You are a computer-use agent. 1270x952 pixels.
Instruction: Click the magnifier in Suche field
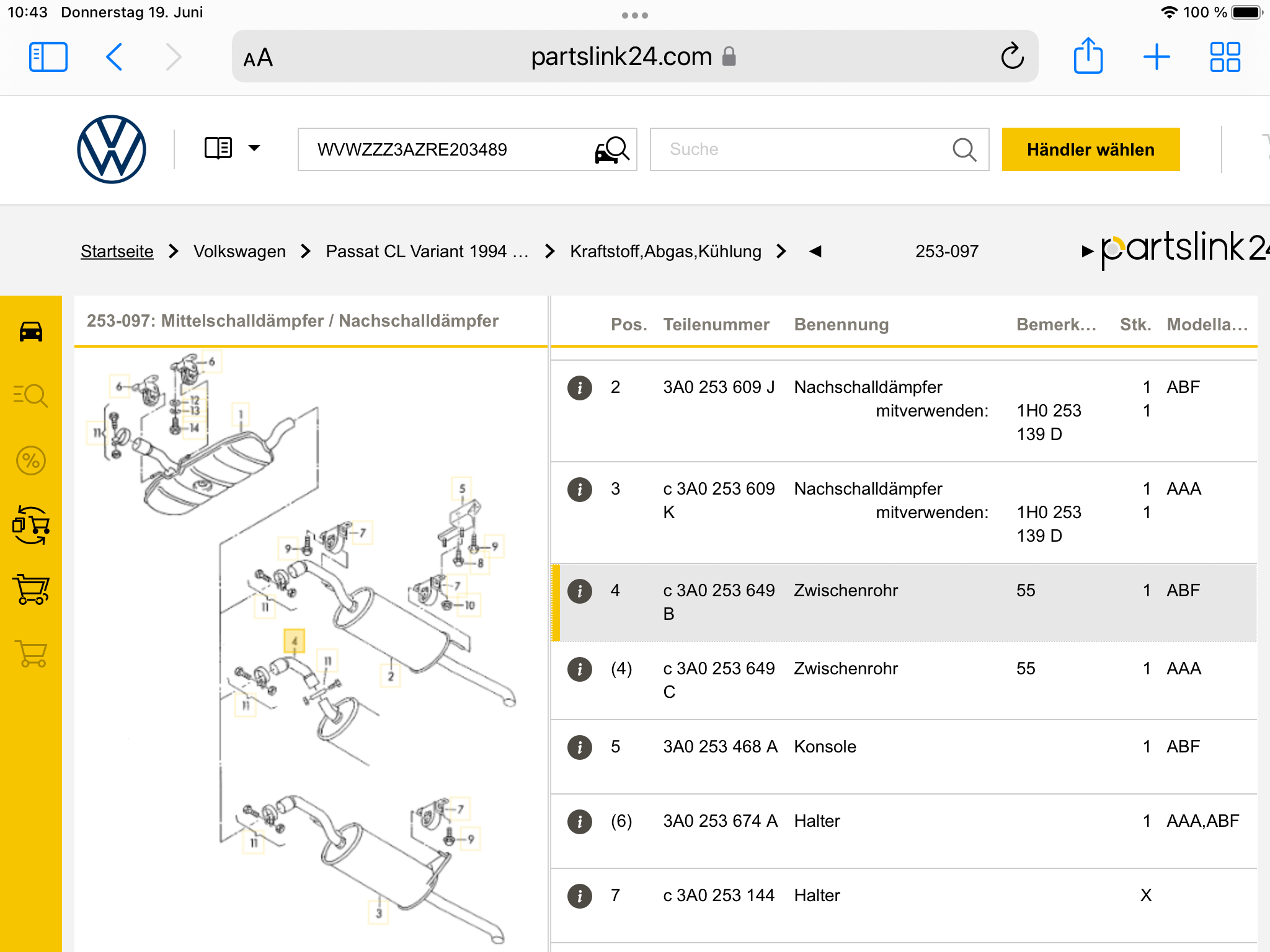click(x=964, y=149)
